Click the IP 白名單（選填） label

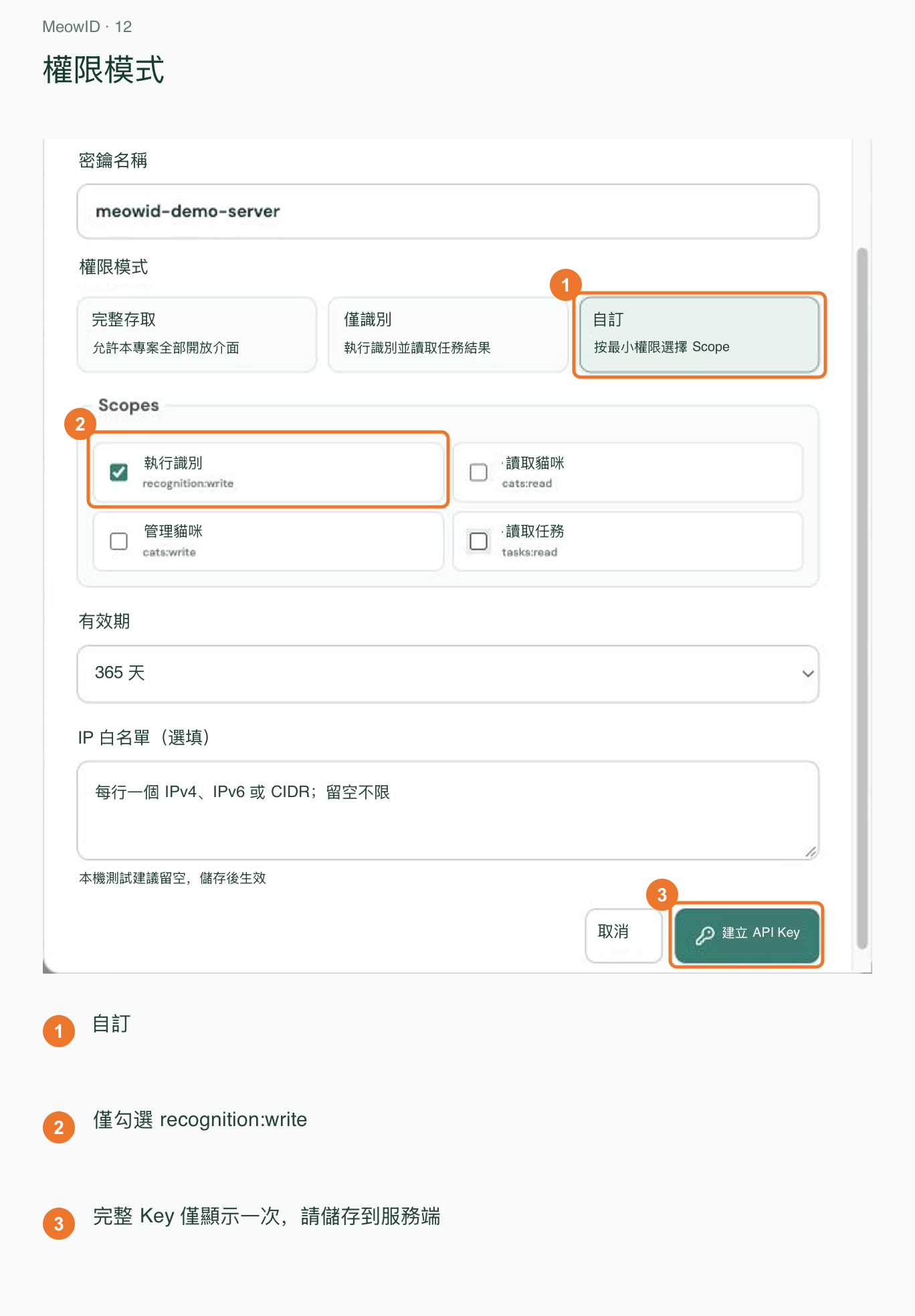tap(144, 738)
